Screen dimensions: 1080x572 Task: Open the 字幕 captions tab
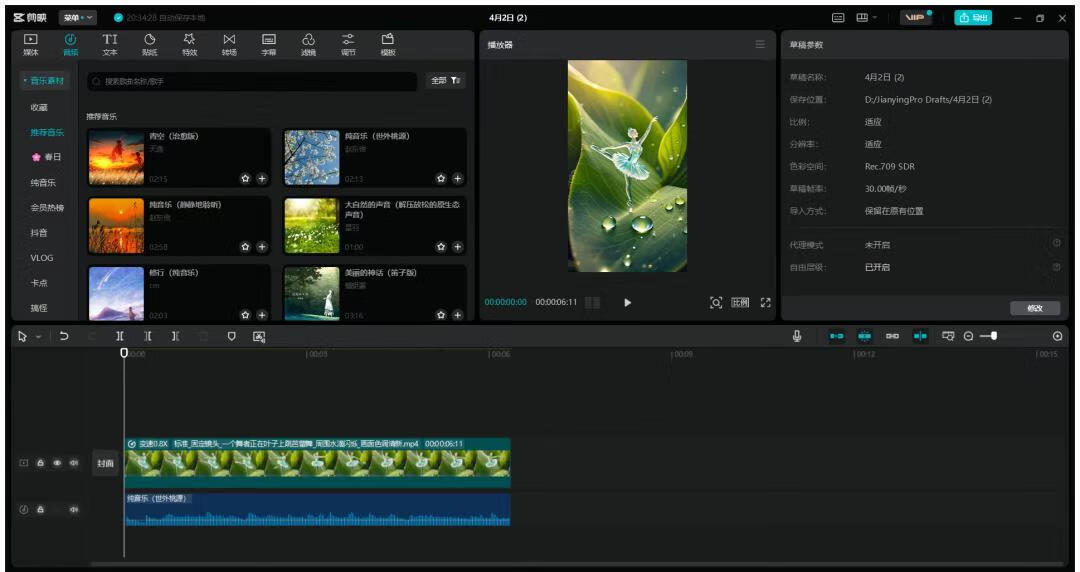(269, 44)
